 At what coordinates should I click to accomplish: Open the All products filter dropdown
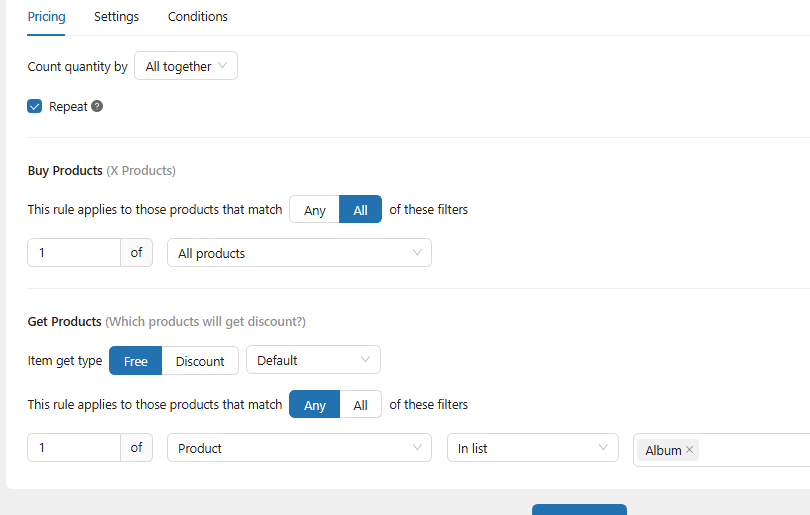pyautogui.click(x=300, y=253)
